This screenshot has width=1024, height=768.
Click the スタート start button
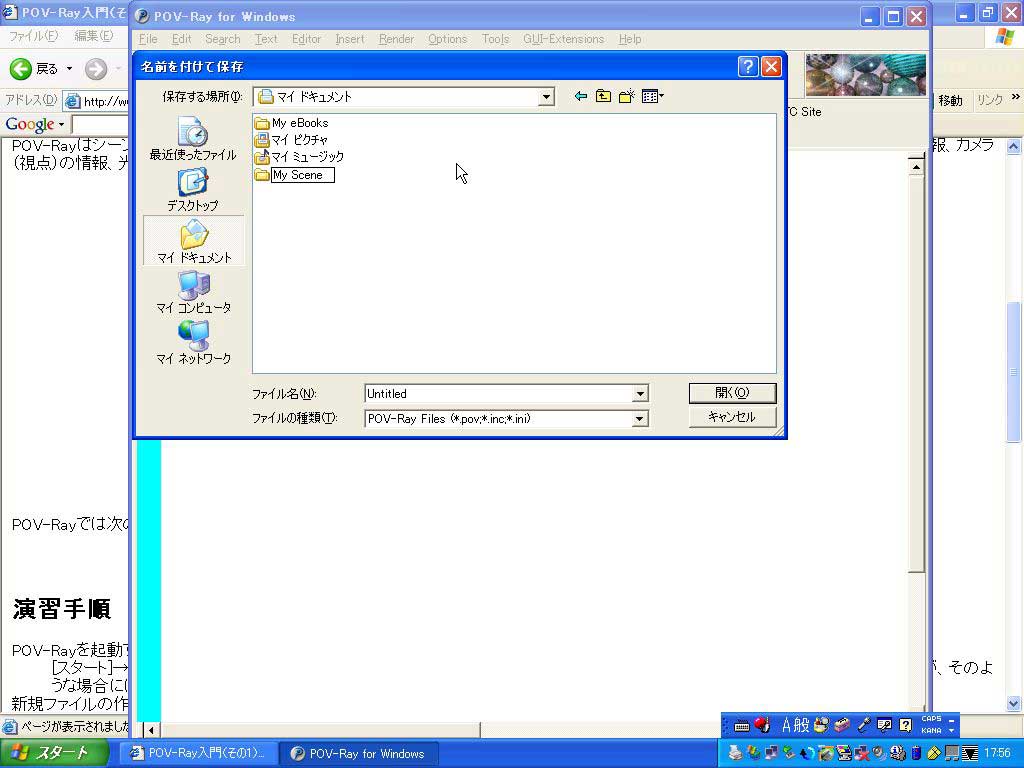point(54,753)
